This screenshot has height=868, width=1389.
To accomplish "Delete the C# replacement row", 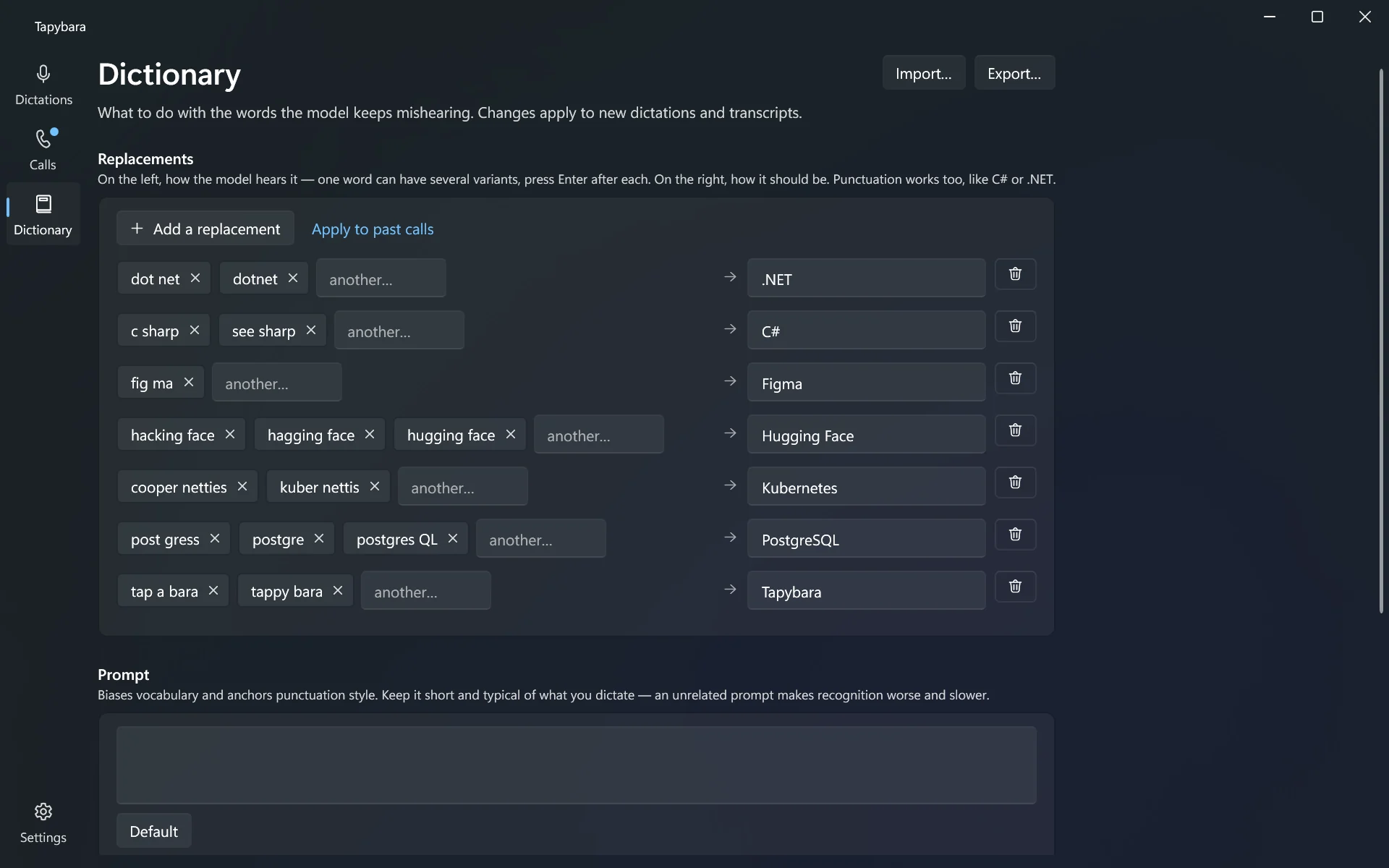I will (1015, 326).
